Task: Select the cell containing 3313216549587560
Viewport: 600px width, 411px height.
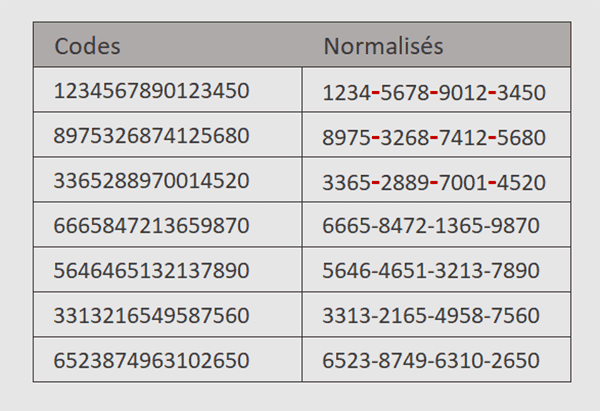Action: point(151,316)
